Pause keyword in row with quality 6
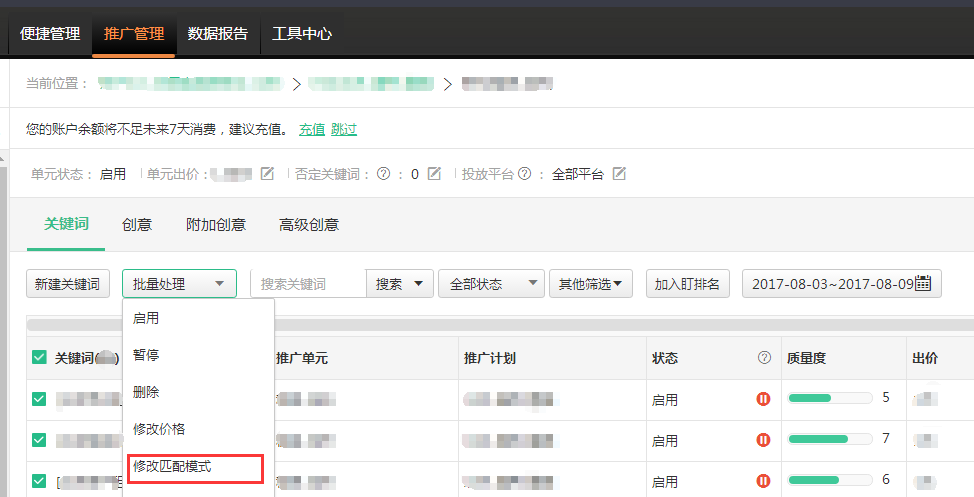The width and height of the screenshot is (974, 497). [763, 481]
